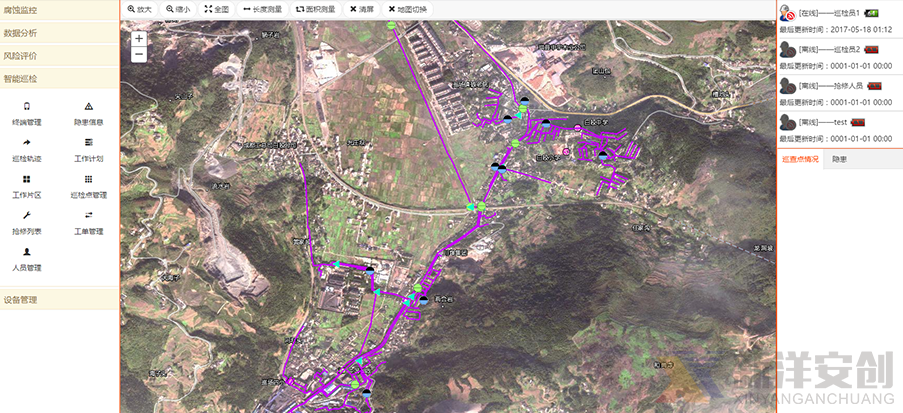903x413 pixels.
Task: Click the 抢修列表 wrench icon
Action: (27, 216)
